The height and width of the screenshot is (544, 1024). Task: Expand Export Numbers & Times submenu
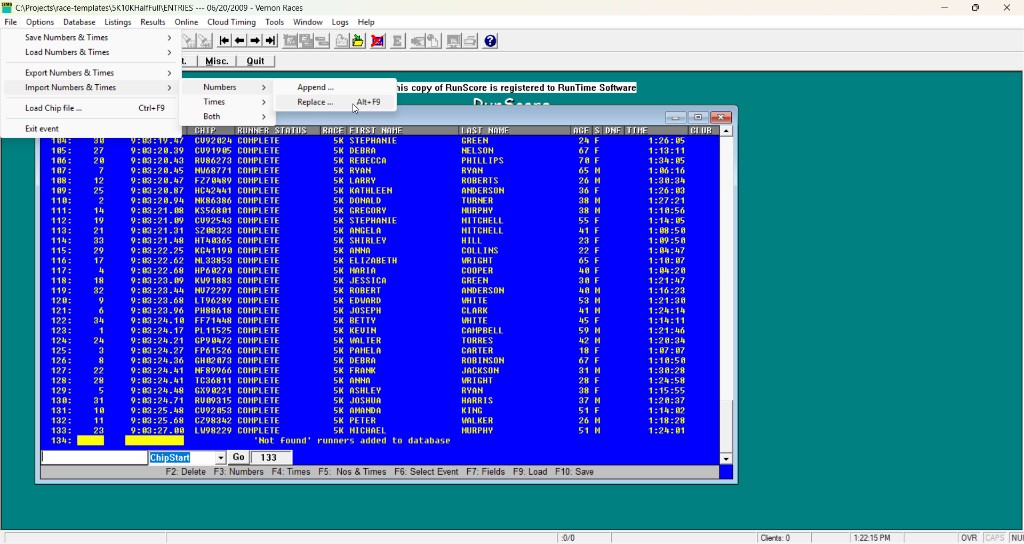point(91,73)
